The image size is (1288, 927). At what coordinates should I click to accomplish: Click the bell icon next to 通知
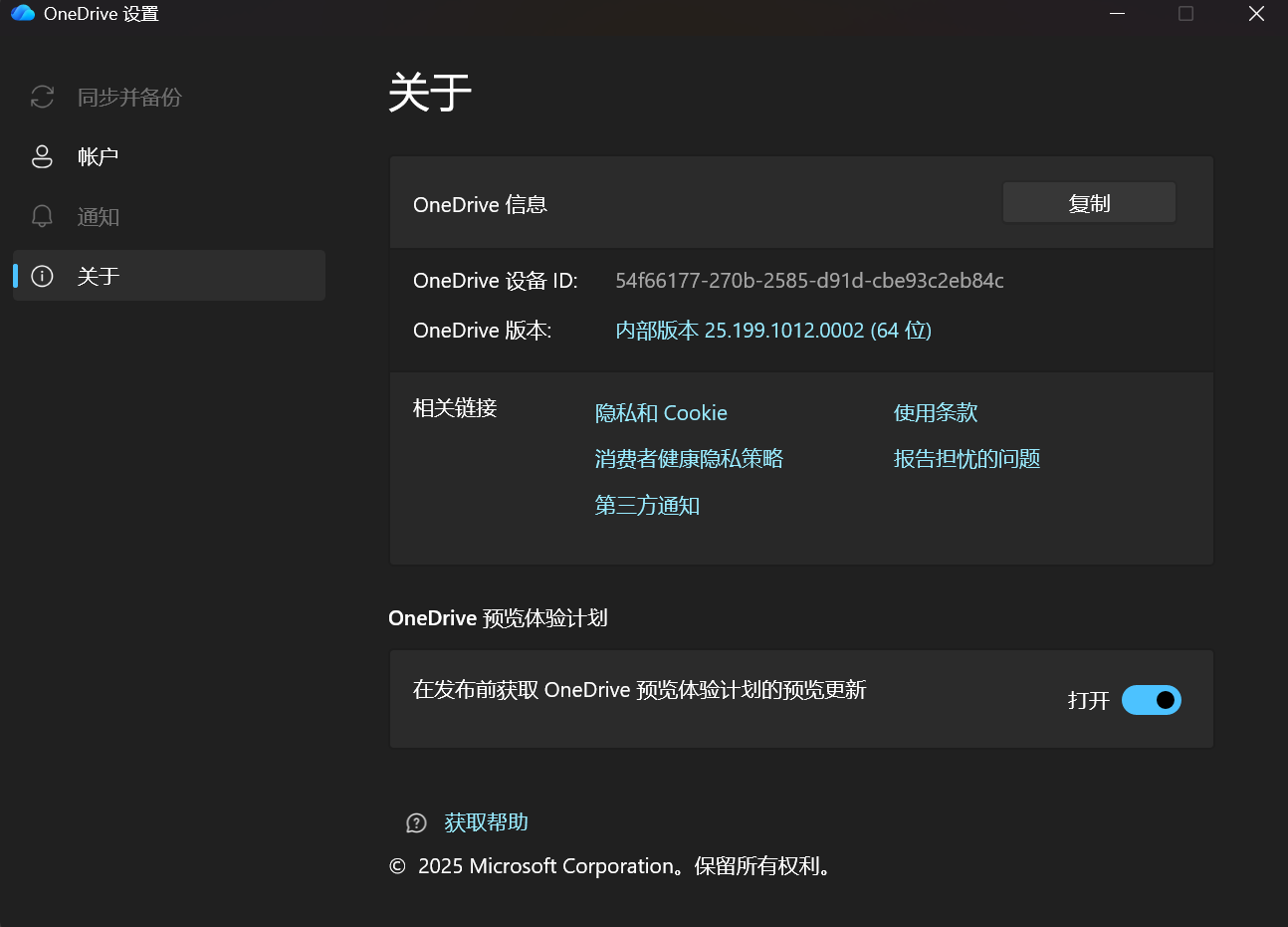[x=41, y=216]
